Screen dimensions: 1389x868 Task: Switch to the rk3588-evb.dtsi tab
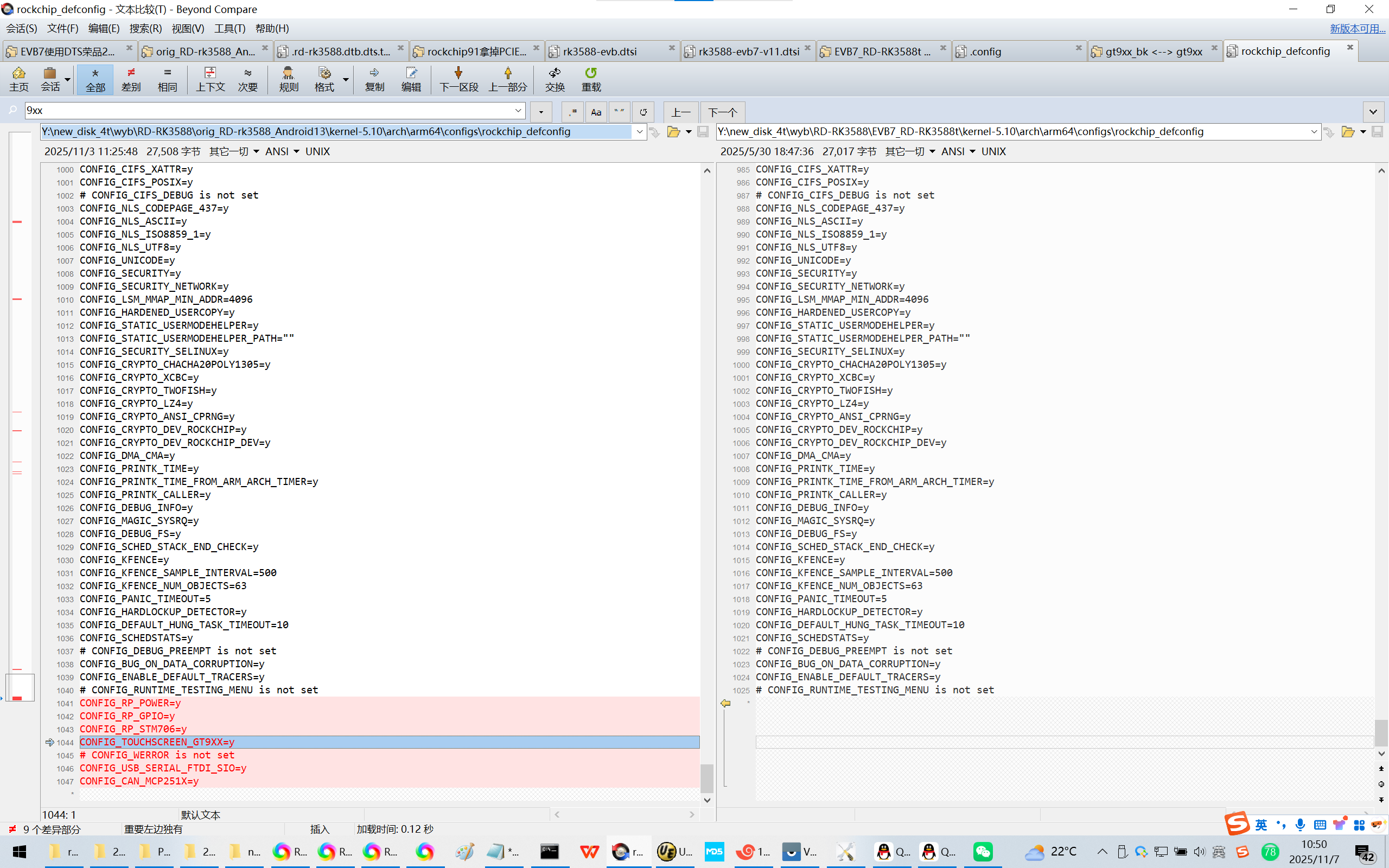click(x=600, y=52)
